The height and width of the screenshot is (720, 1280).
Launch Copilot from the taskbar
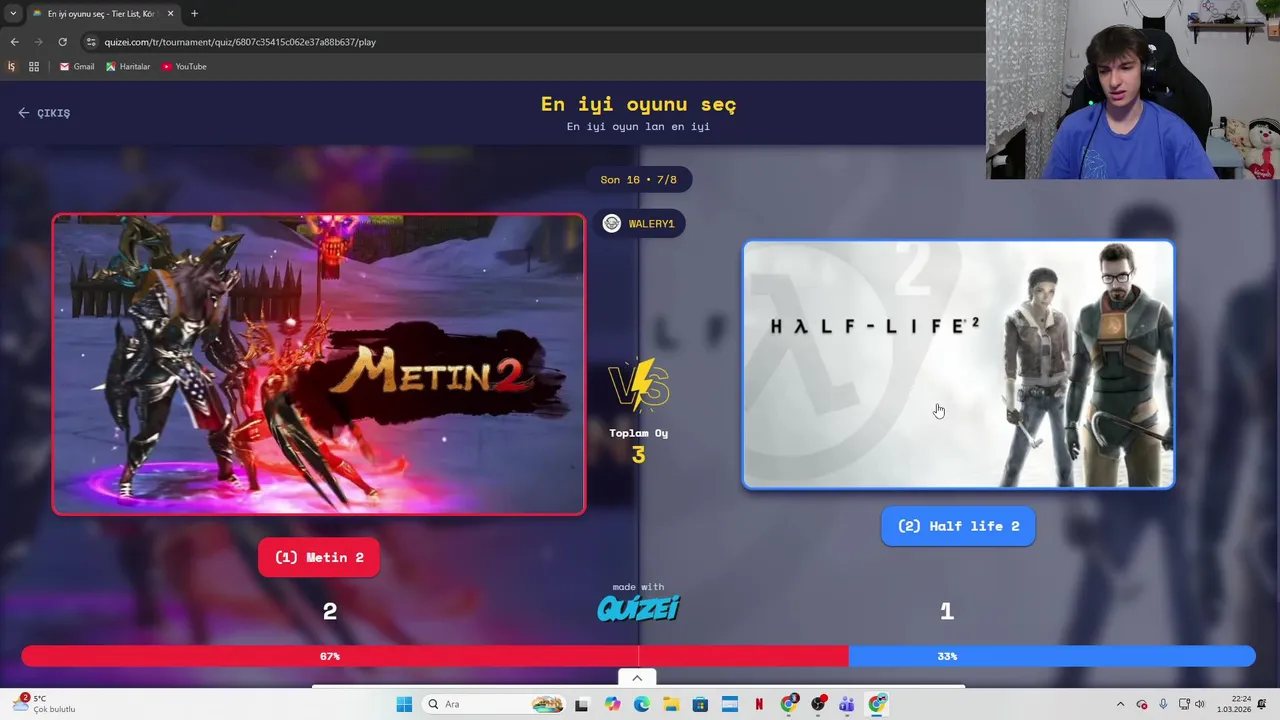pos(612,704)
